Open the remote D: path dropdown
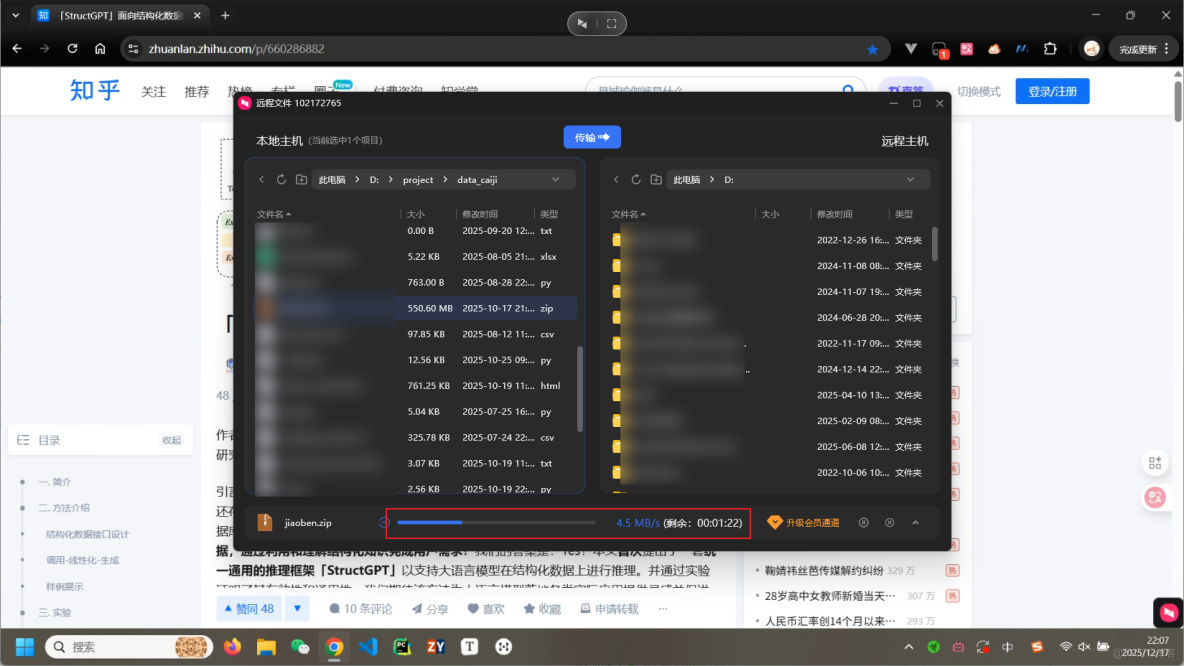1184x666 pixels. [910, 179]
